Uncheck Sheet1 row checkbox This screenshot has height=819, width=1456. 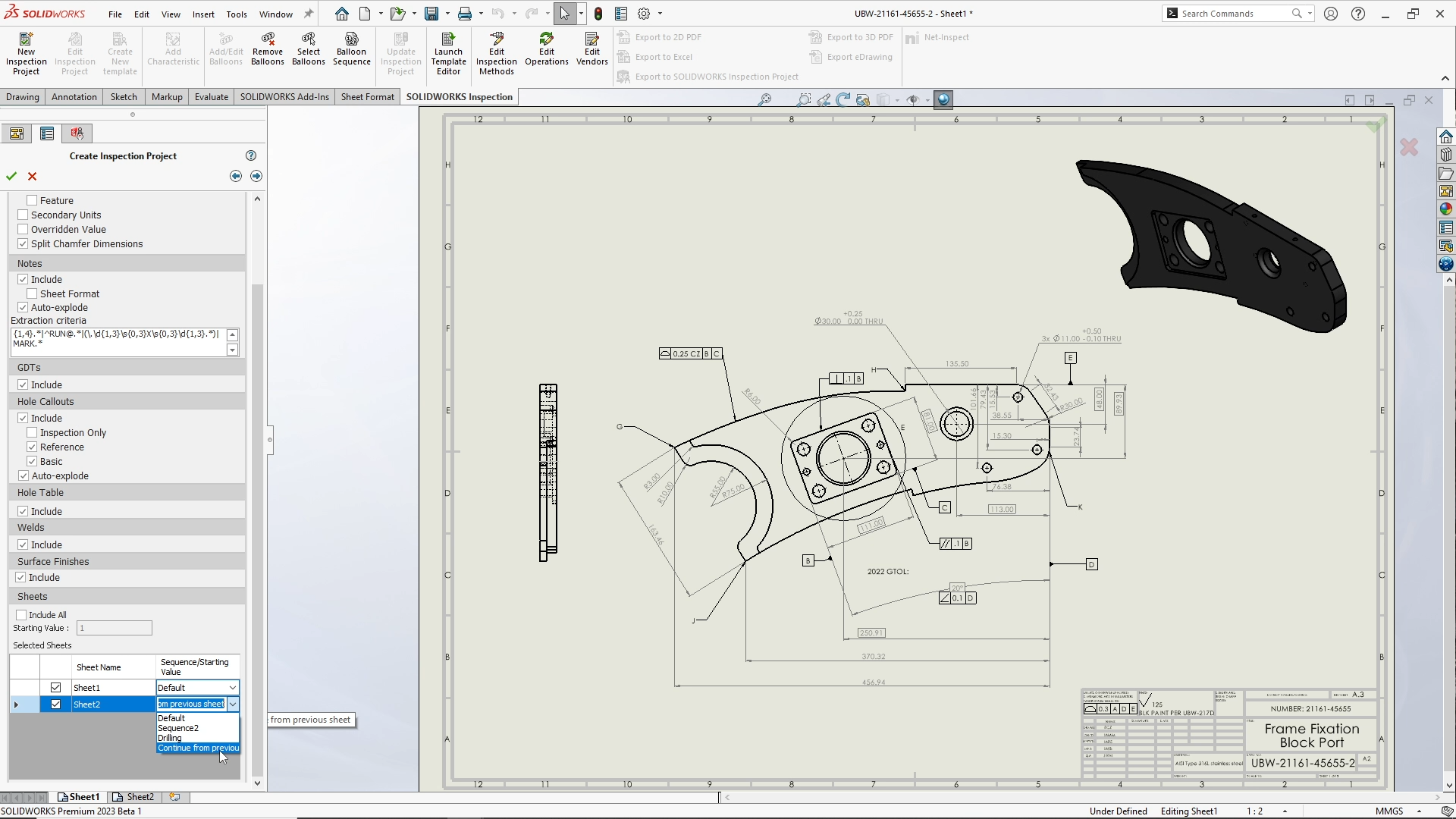(55, 688)
